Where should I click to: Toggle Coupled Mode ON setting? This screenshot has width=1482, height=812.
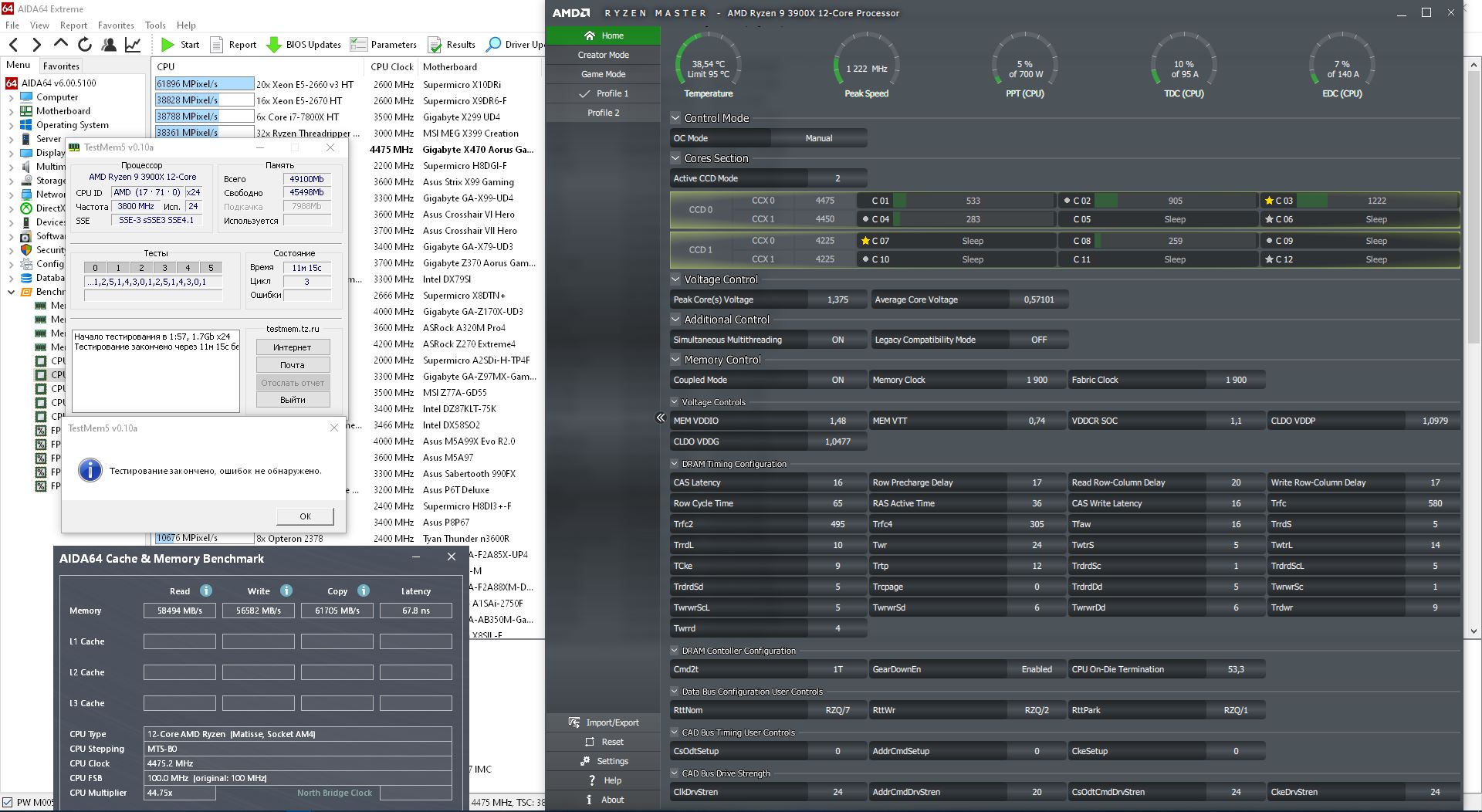point(837,380)
